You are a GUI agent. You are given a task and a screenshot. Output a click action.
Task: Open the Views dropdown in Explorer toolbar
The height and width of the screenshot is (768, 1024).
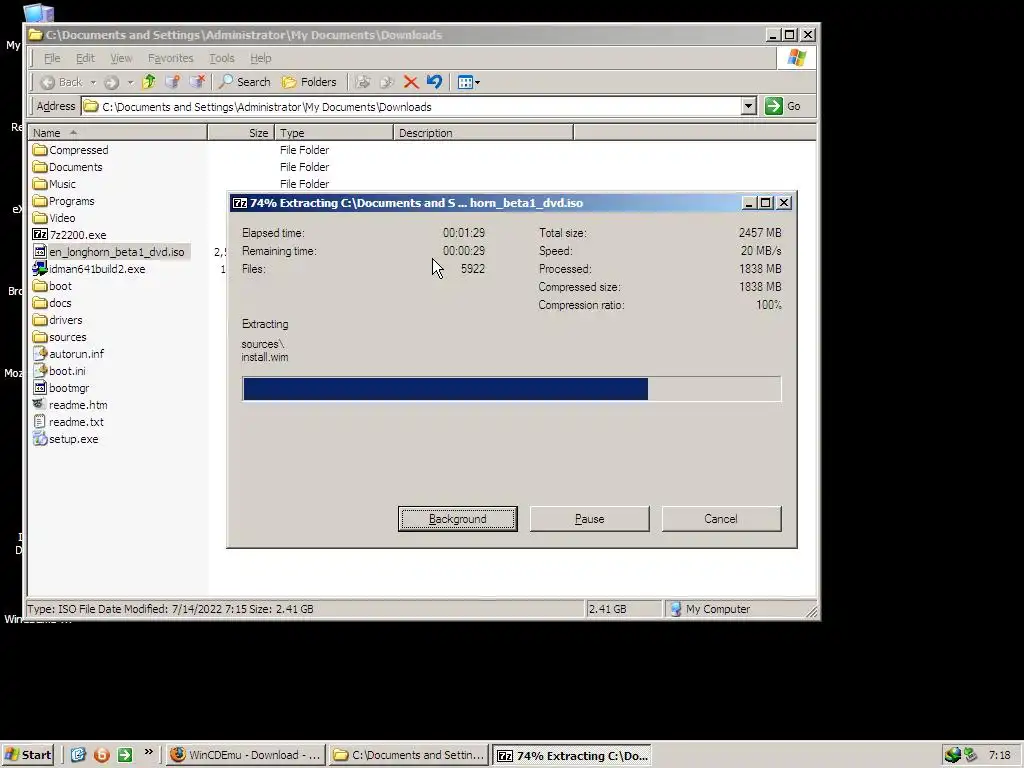coord(469,82)
